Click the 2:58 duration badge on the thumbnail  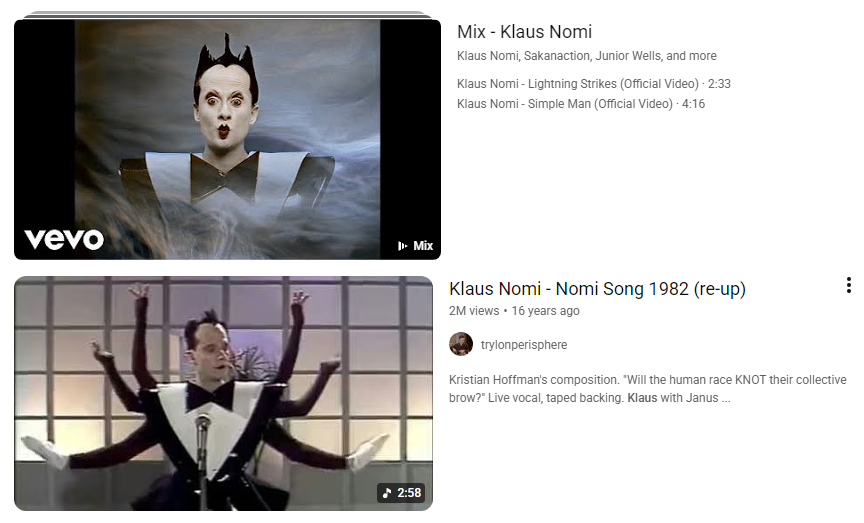tap(402, 493)
